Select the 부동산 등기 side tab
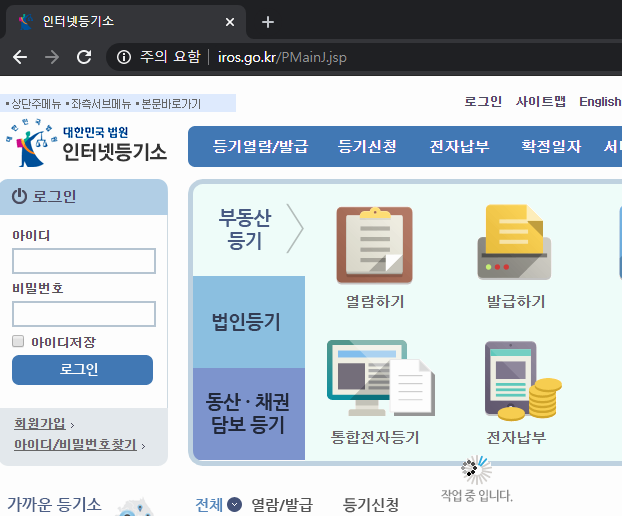This screenshot has height=516, width=622. 249,229
